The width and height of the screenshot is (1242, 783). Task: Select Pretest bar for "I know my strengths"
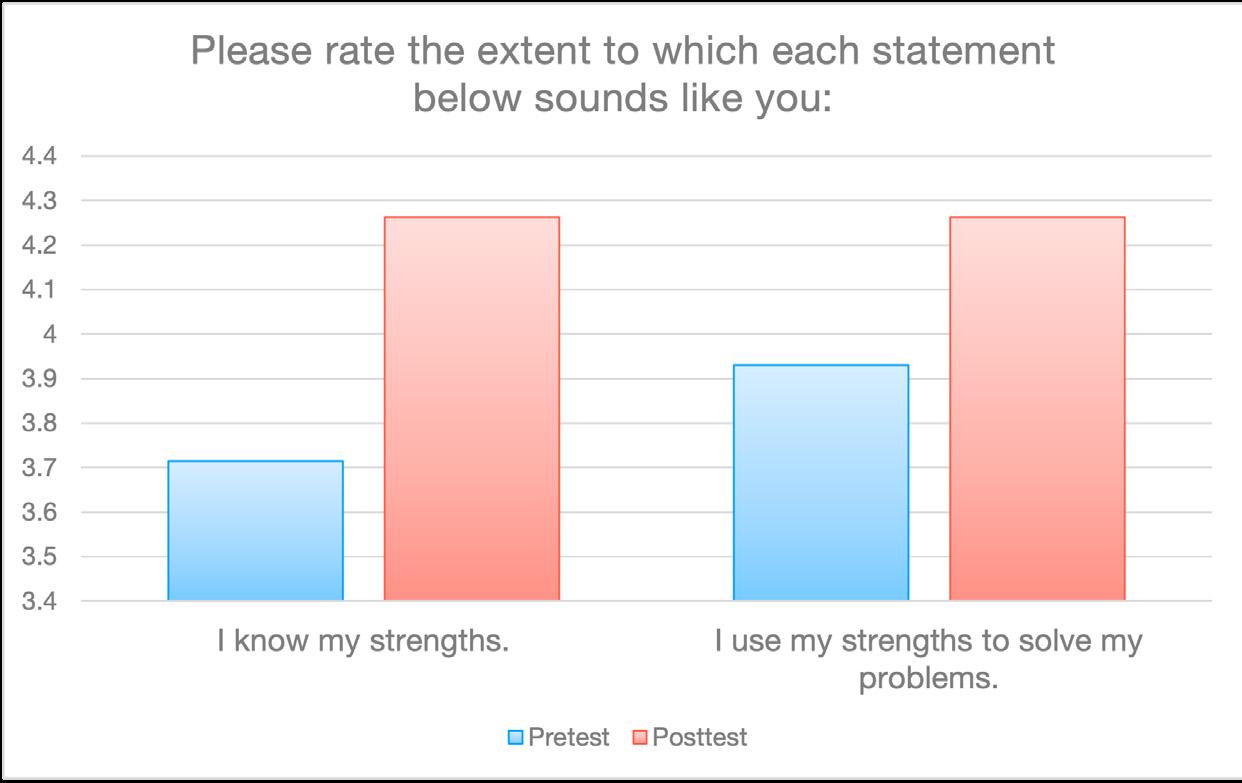click(255, 530)
